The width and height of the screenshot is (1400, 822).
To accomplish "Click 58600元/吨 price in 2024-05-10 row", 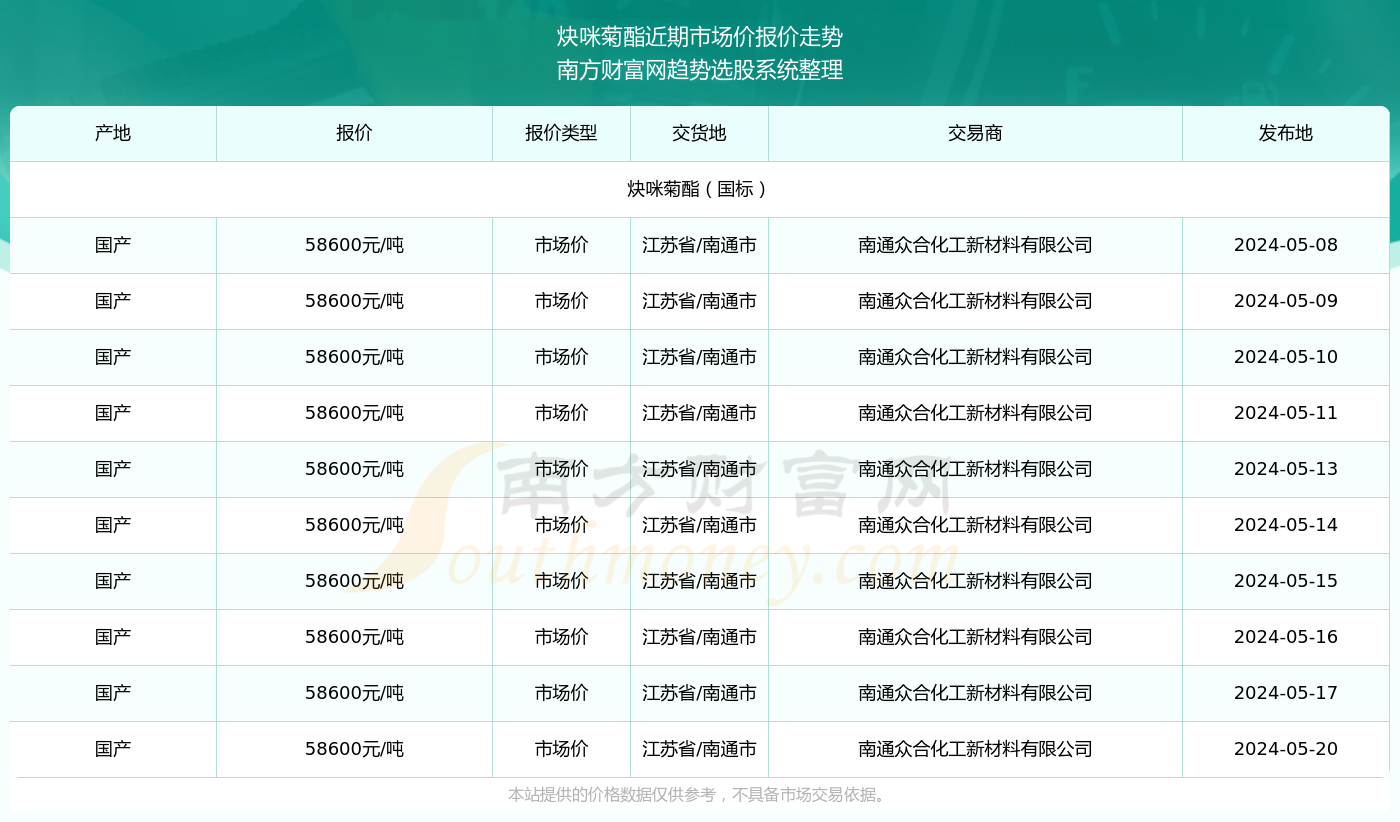I will [x=354, y=357].
